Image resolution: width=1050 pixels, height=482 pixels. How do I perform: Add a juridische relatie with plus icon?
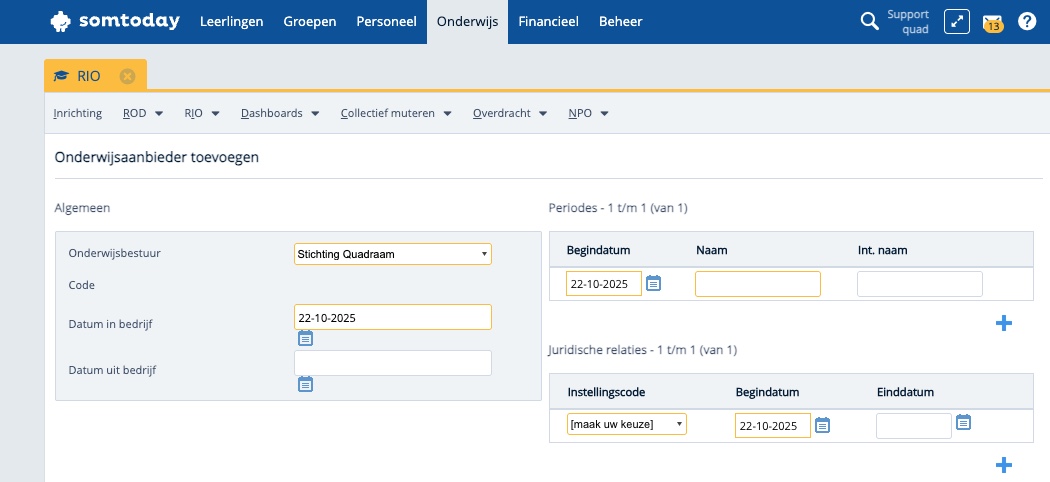click(x=1004, y=465)
